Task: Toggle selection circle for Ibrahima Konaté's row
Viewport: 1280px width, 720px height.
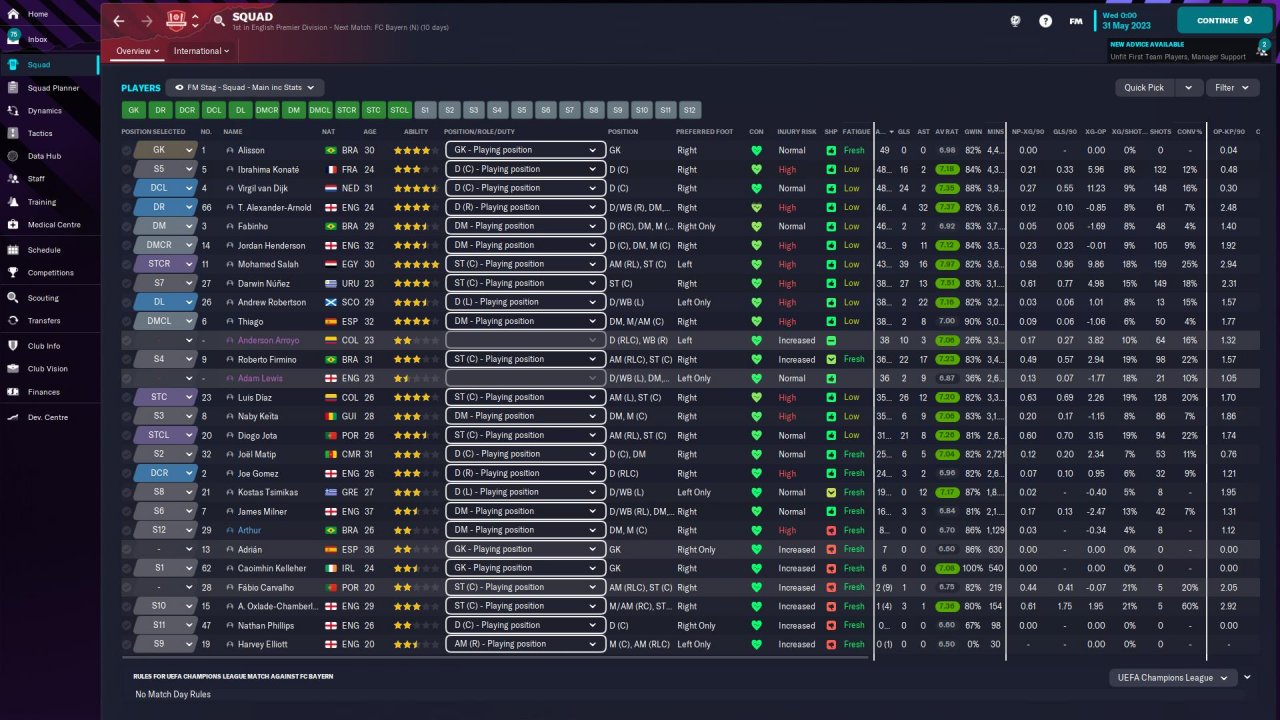Action: click(x=127, y=169)
